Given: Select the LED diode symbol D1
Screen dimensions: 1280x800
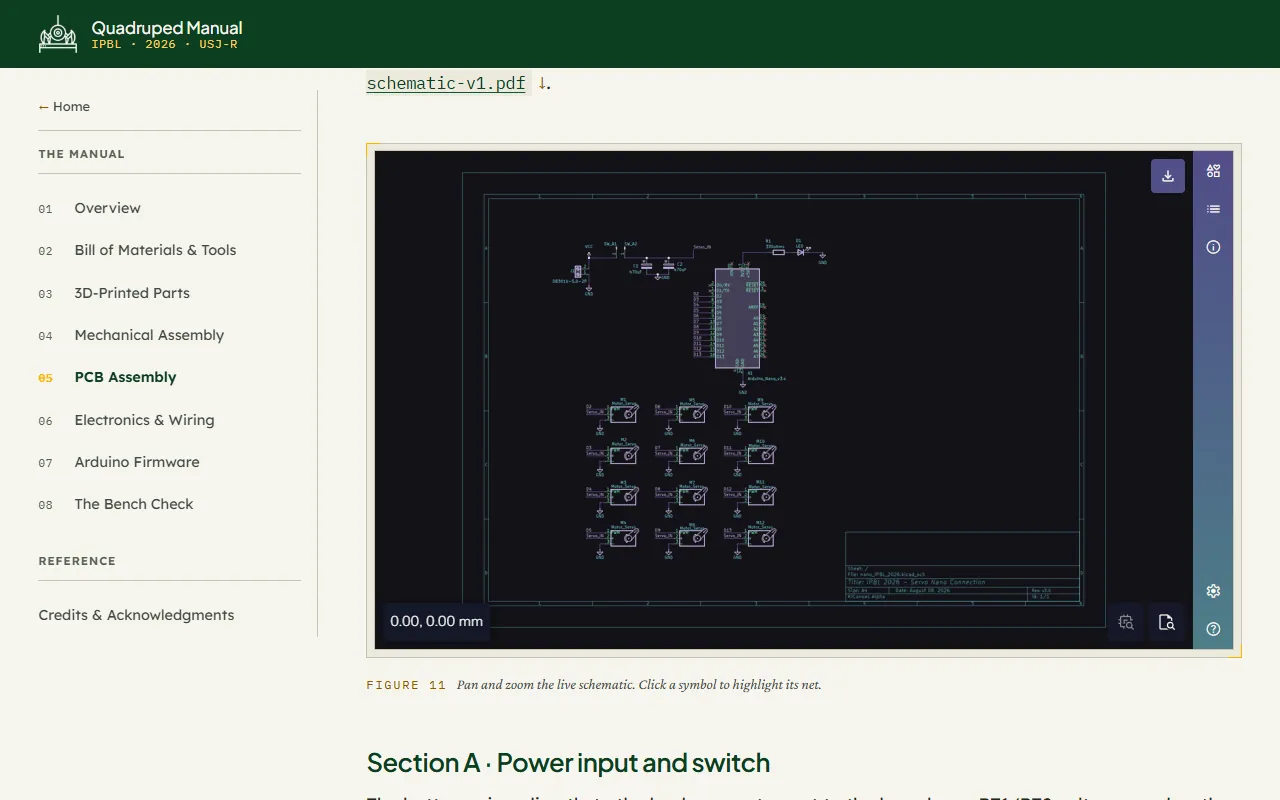Looking at the screenshot, I should [800, 253].
